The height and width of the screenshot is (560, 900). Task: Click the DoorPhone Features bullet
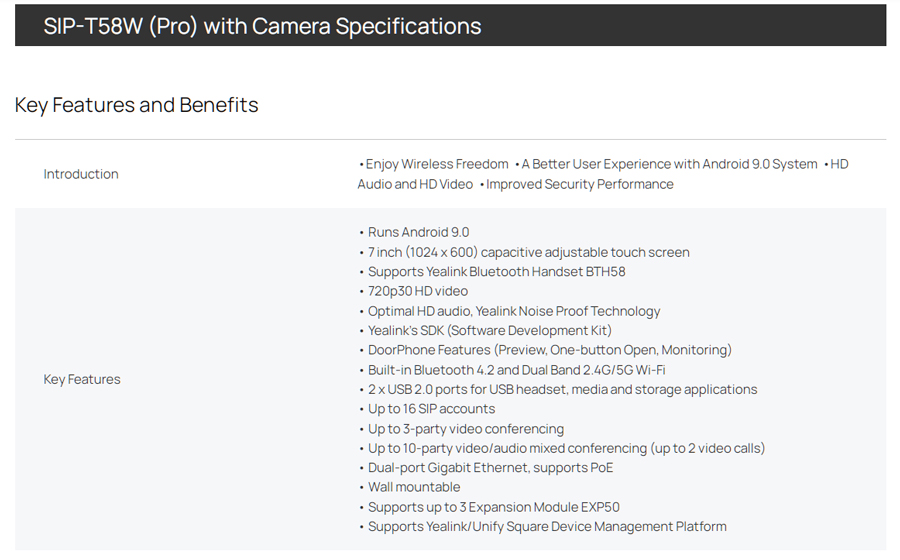click(x=549, y=350)
